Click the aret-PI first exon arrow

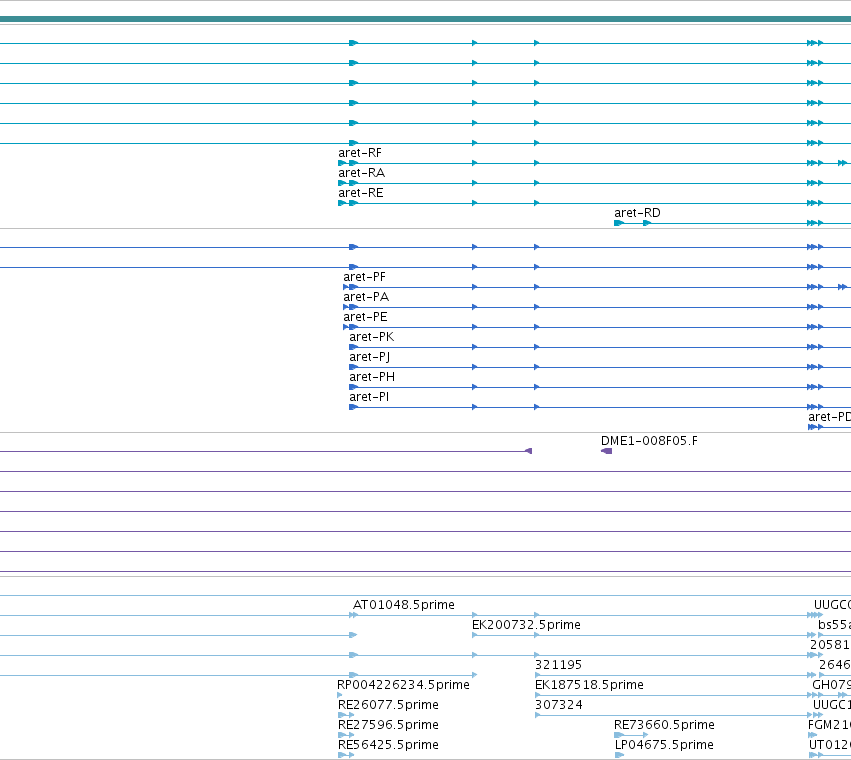tap(353, 407)
